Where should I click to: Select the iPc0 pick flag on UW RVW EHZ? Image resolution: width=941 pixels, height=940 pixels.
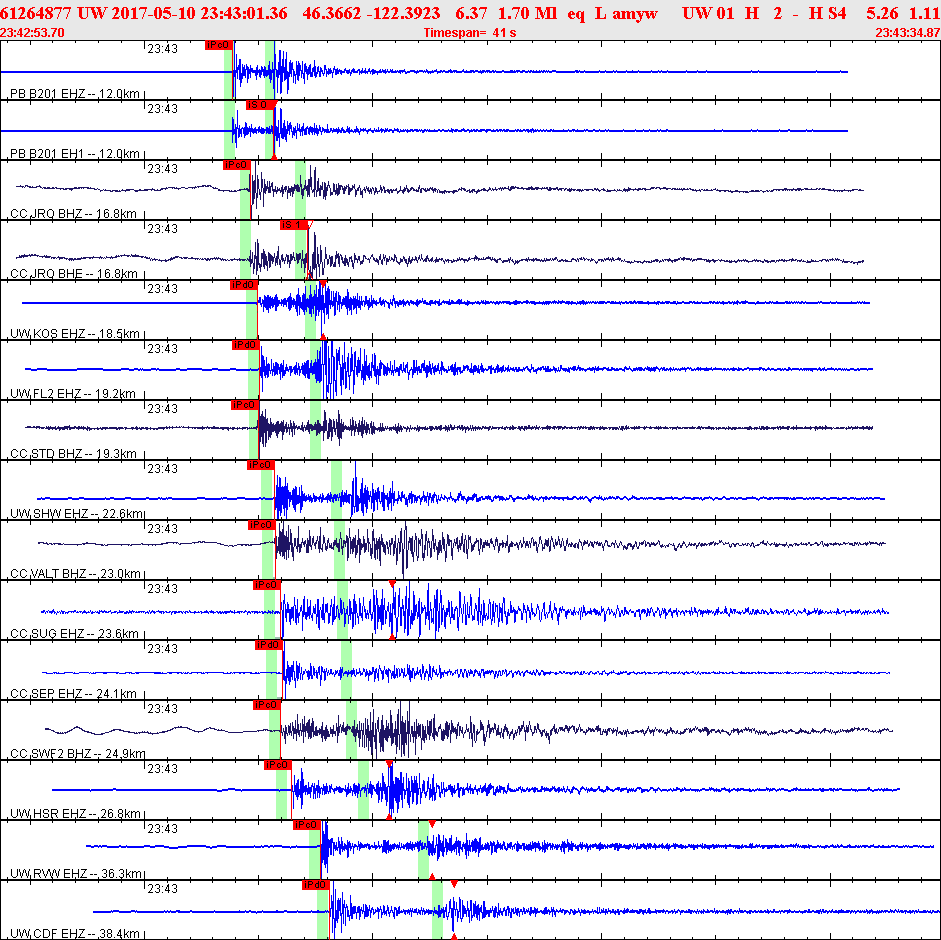coord(307,825)
